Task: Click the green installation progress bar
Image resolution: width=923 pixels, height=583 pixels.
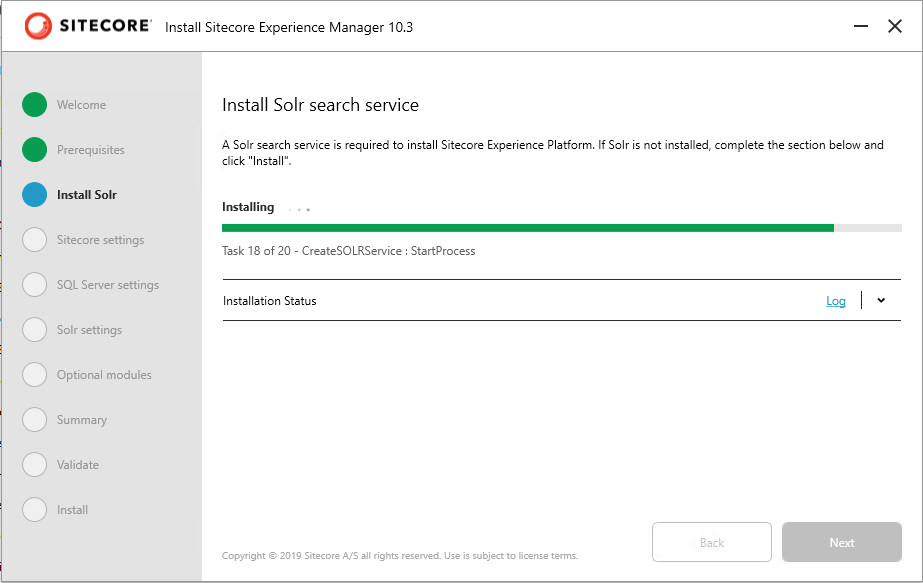Action: click(x=528, y=228)
